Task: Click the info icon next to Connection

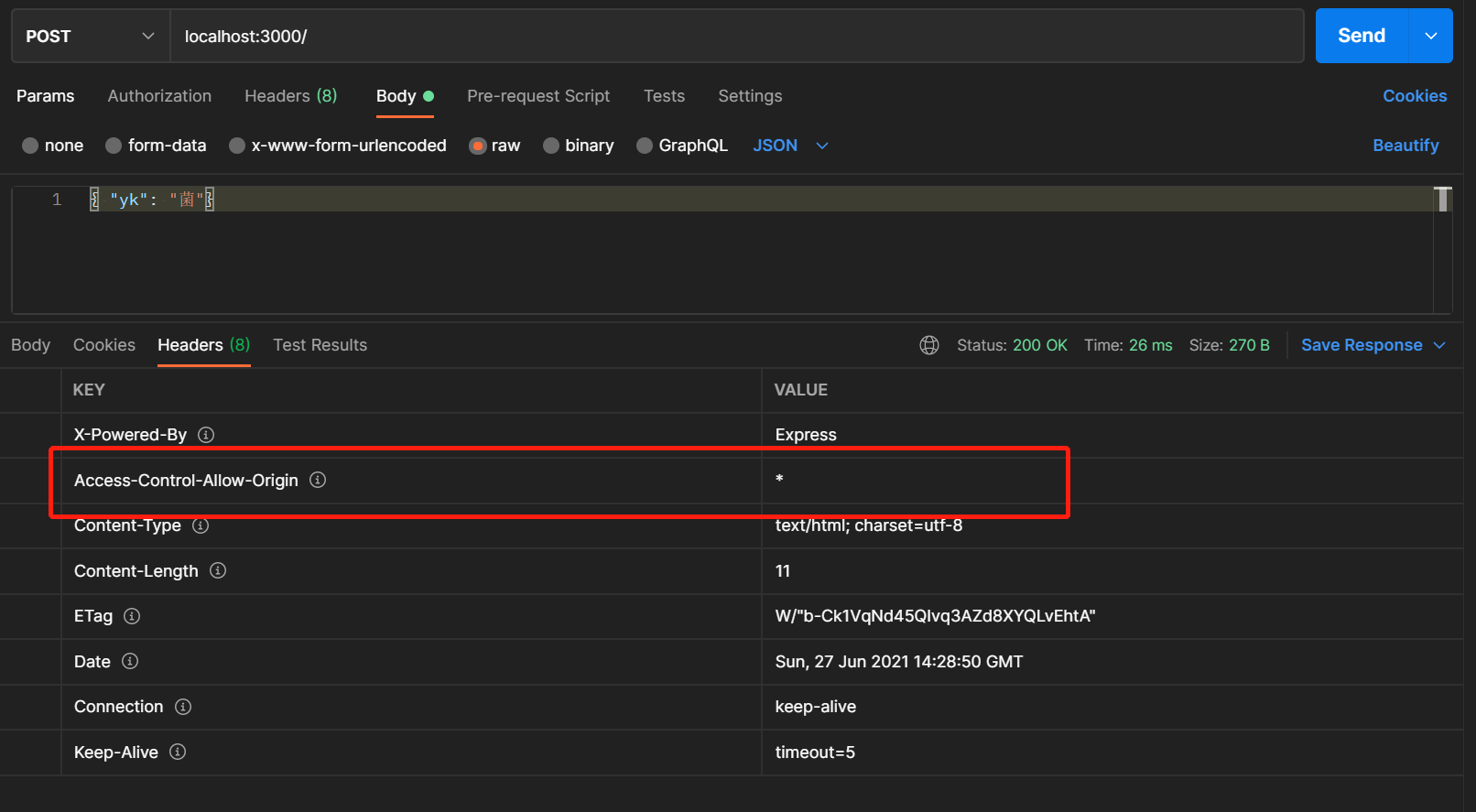Action: [x=183, y=707]
